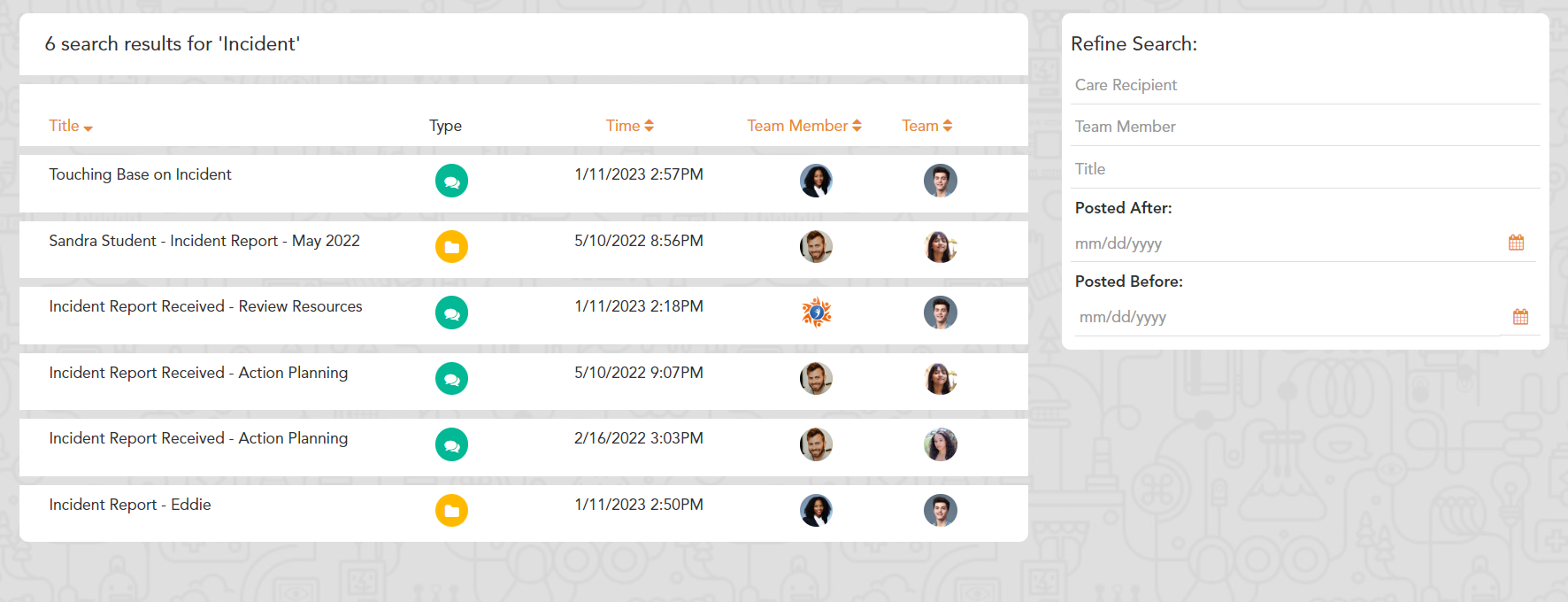Screen dimensions: 1568x602
Task: Click team member avatar in Touching Base row
Action: tap(816, 181)
